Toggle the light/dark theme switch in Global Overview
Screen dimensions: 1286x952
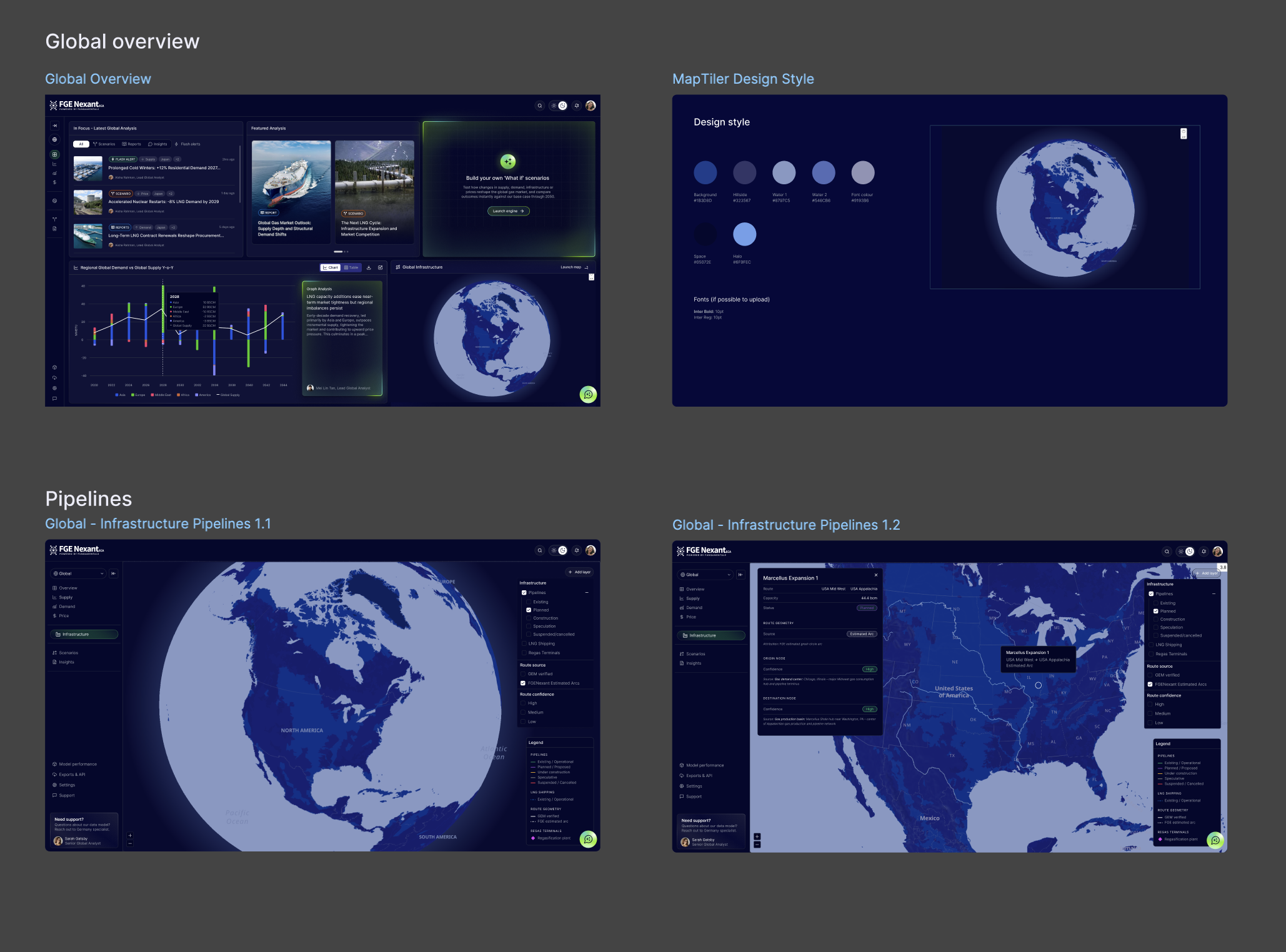tap(558, 106)
